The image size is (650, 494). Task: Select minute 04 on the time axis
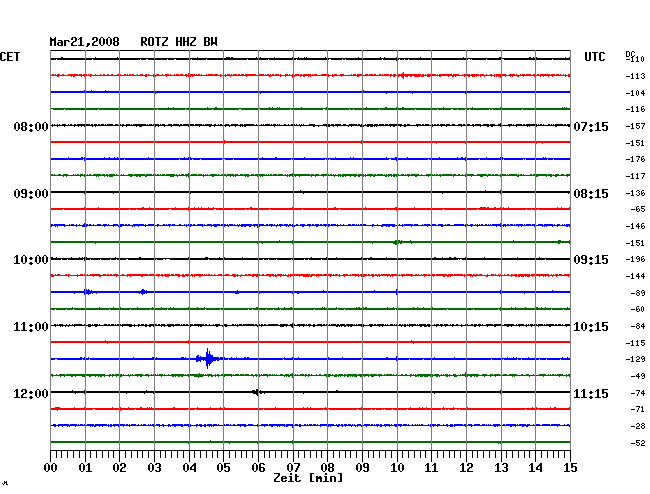[189, 468]
